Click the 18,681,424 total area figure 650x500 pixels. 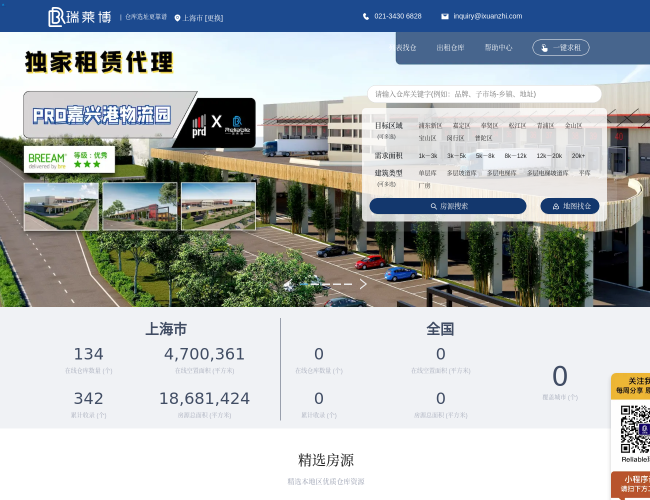coord(204,399)
